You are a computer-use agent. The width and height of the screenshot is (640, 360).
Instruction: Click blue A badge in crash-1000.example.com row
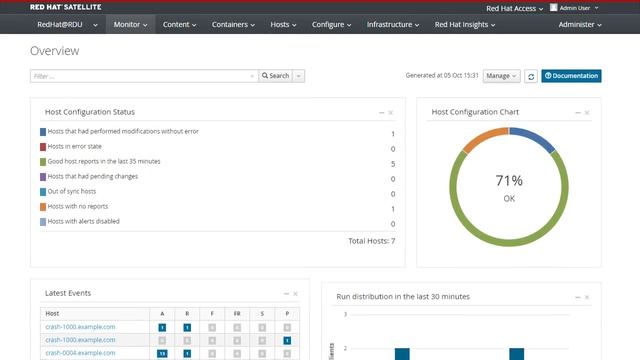click(x=162, y=327)
